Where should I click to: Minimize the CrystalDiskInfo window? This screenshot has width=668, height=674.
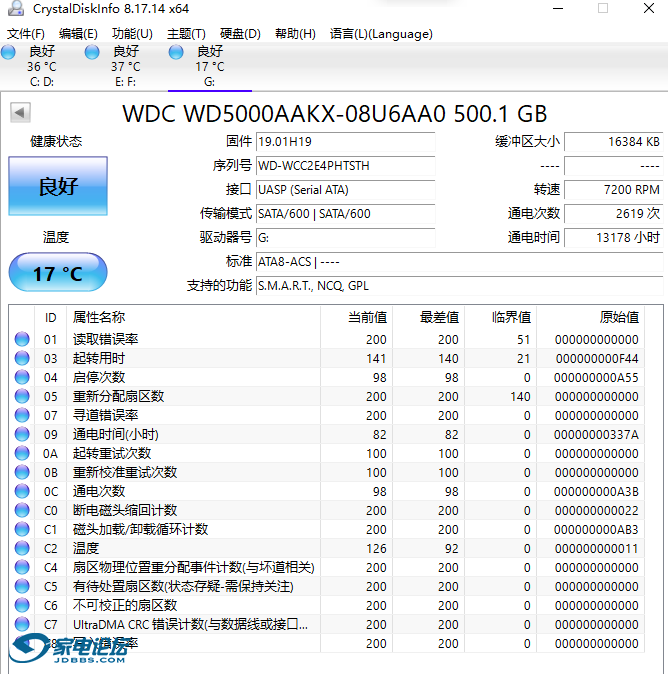point(558,8)
